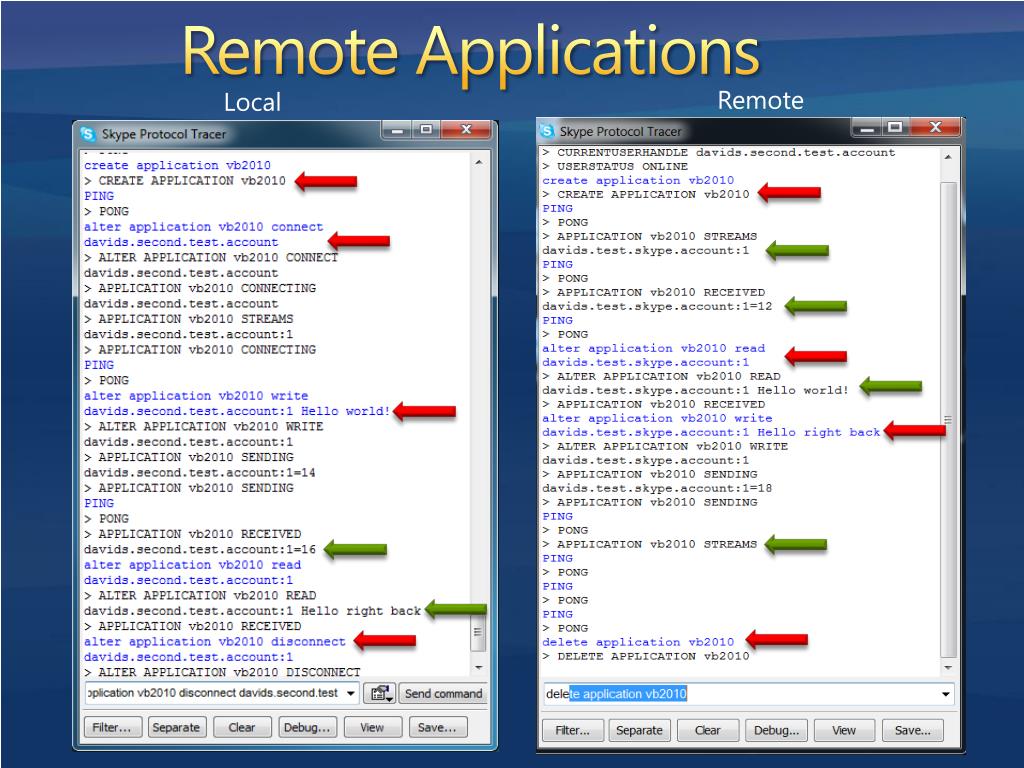
Task: Click "davids.test.skype.account:1=18" in Remote log
Action: tap(657, 488)
